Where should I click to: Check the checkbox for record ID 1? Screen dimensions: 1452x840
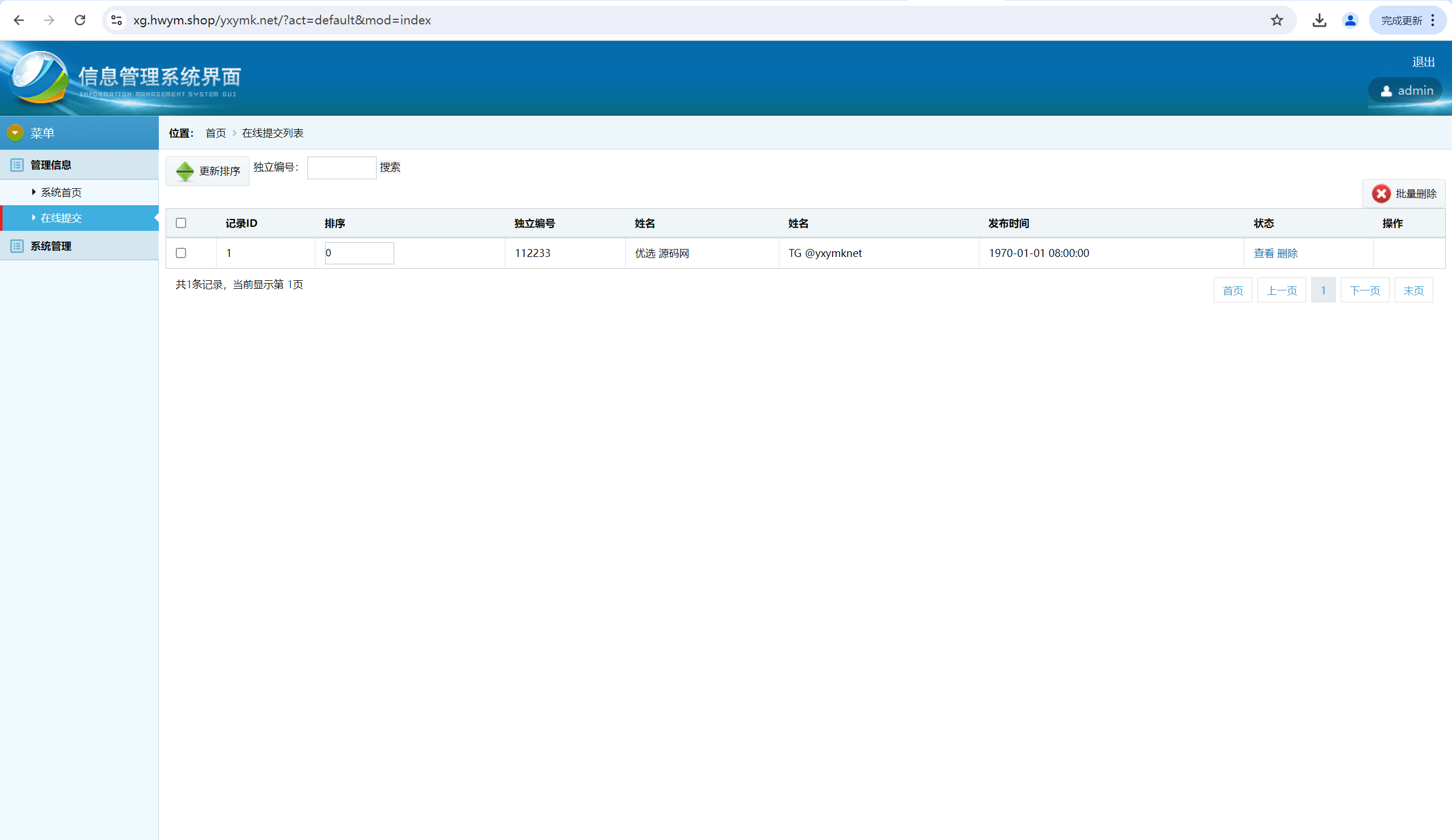[x=181, y=253]
